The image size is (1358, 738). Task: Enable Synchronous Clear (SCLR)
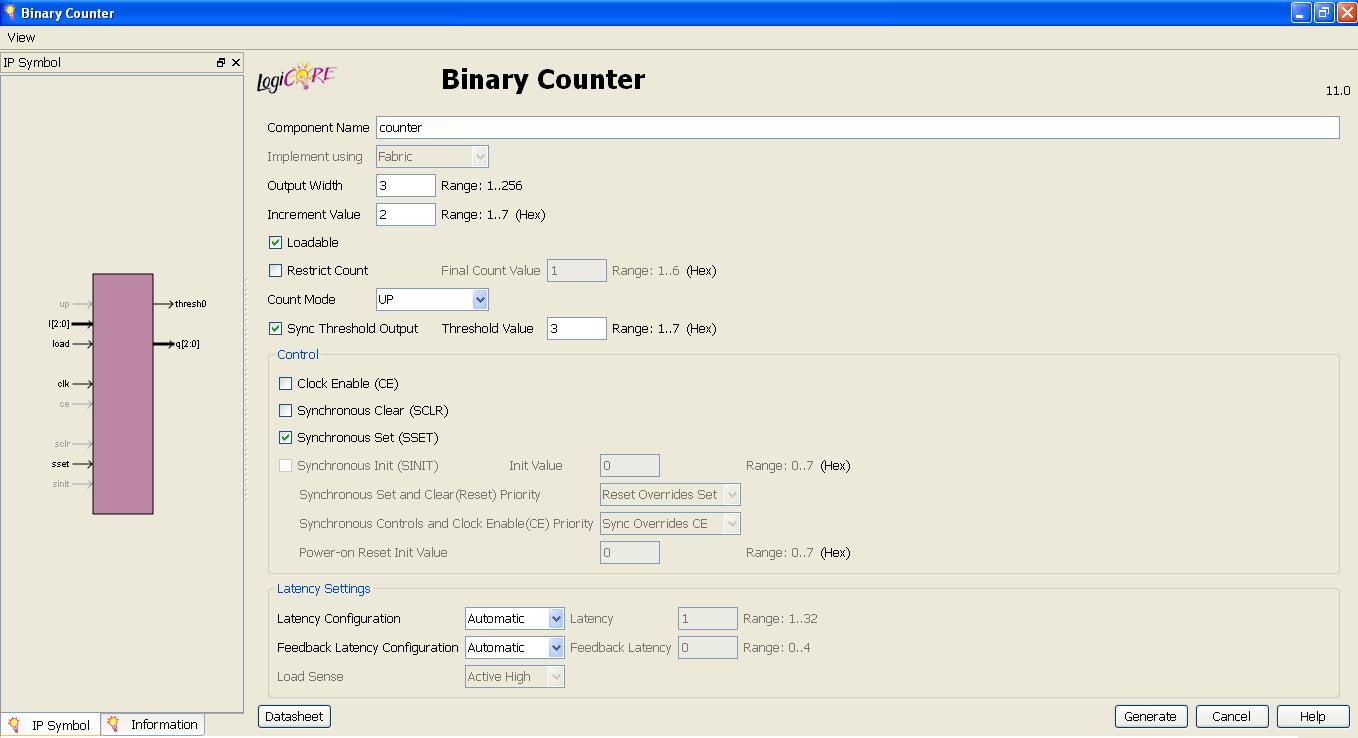285,410
